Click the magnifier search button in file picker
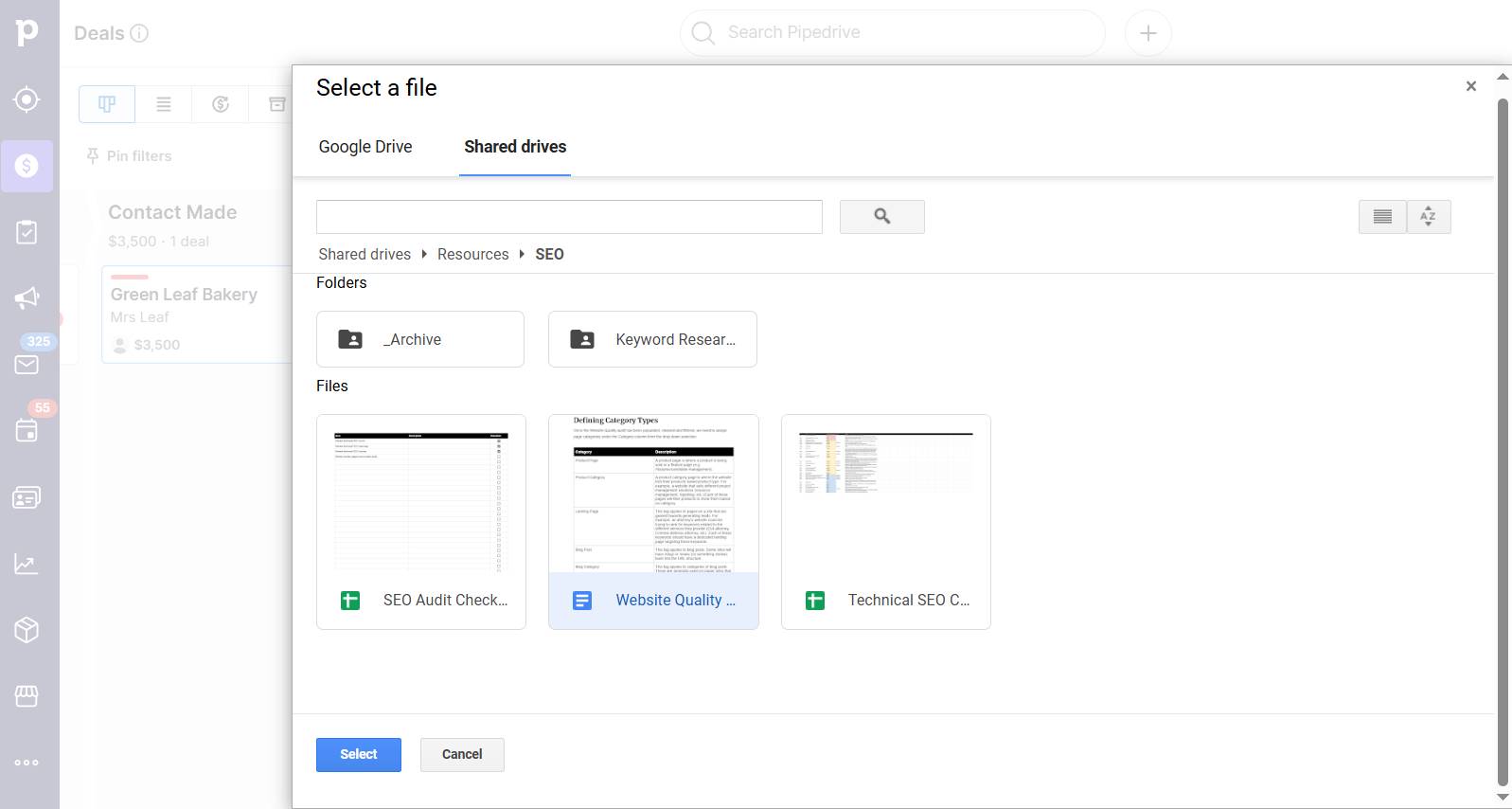1512x809 pixels. (x=882, y=217)
